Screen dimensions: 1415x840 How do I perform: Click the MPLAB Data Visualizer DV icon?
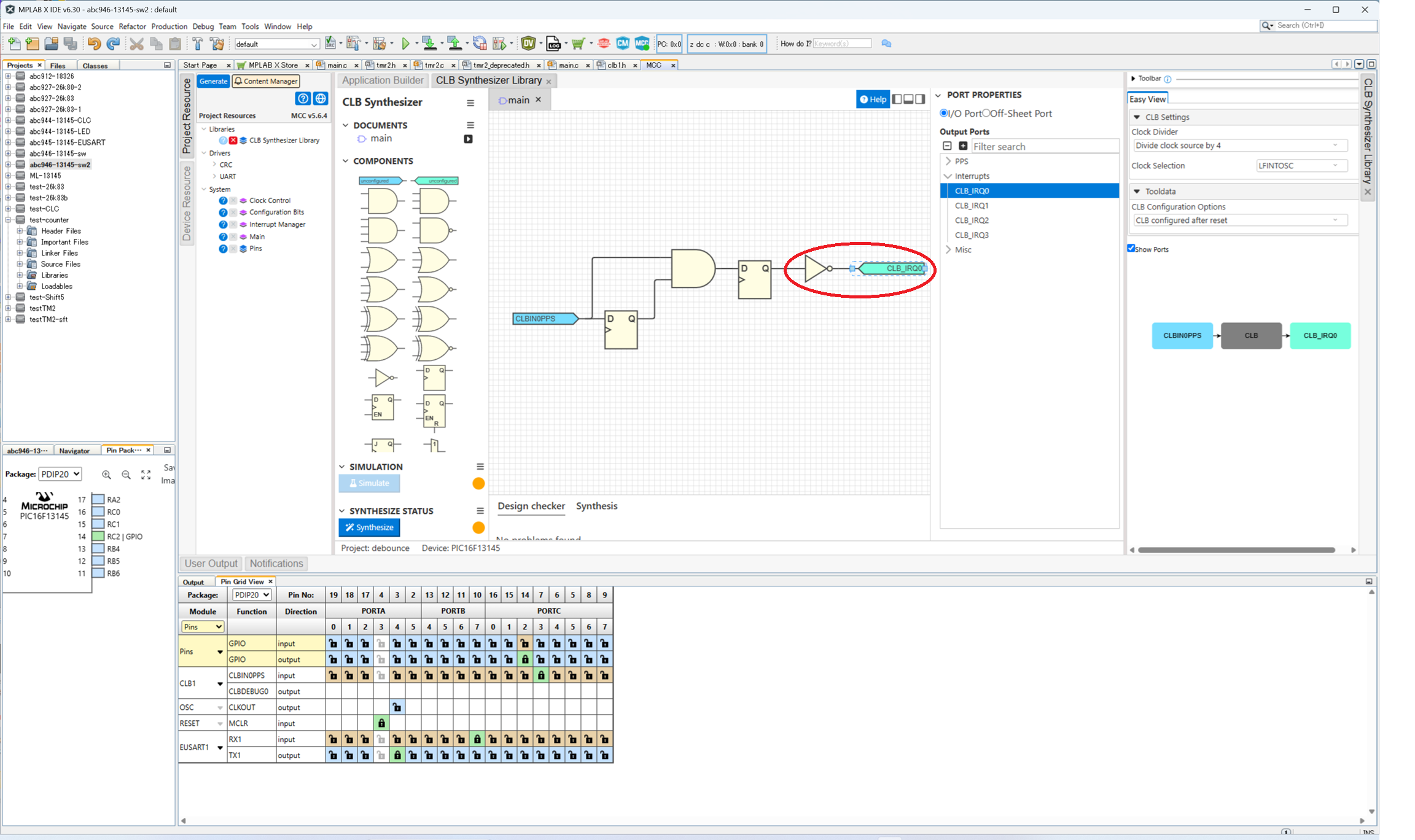coord(528,44)
